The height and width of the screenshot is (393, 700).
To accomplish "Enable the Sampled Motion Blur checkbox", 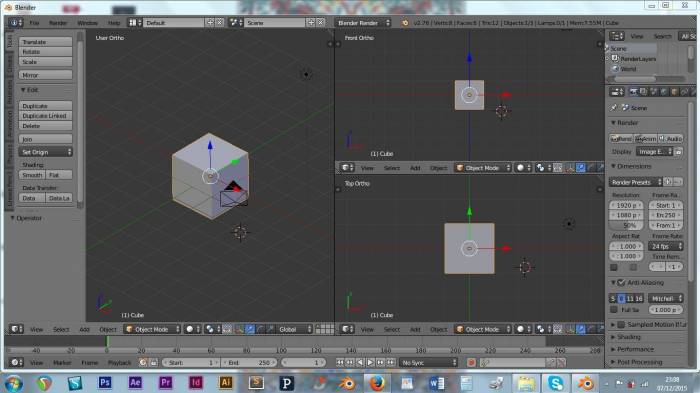I will 621,325.
